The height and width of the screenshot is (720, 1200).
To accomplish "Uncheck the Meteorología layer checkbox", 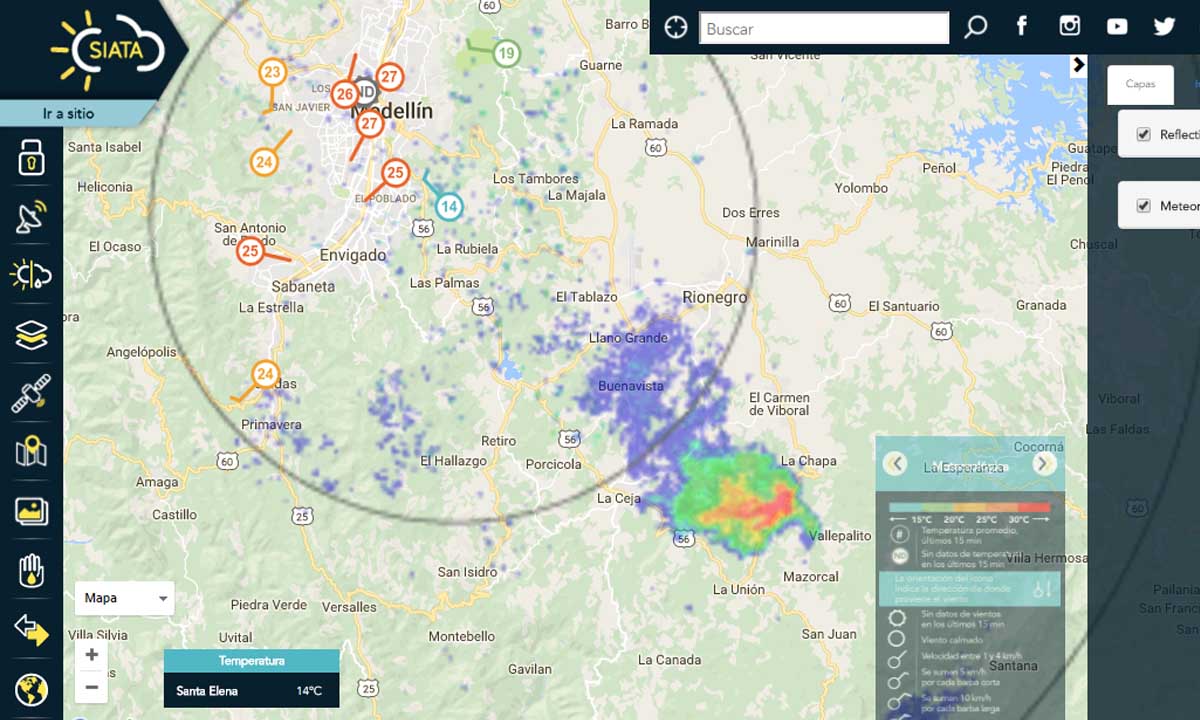I will click(1144, 206).
